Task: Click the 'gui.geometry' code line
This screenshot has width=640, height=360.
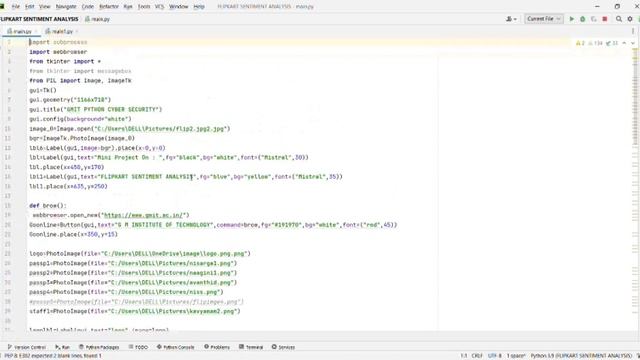Action: 70,100
